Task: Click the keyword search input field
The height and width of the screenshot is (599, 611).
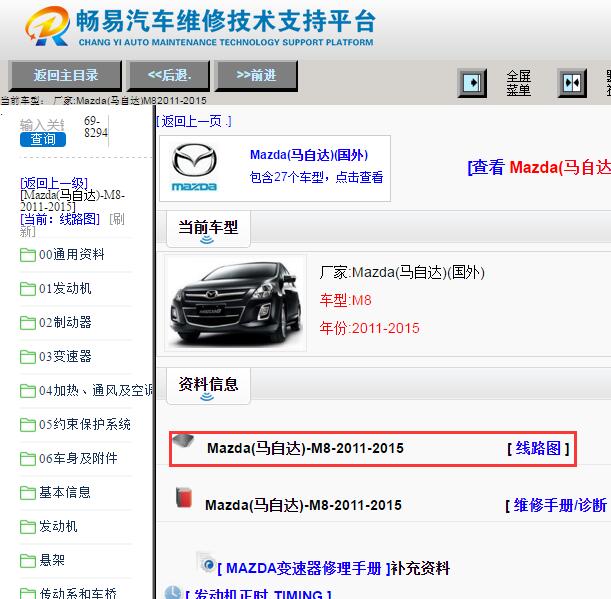Action: 42,125
